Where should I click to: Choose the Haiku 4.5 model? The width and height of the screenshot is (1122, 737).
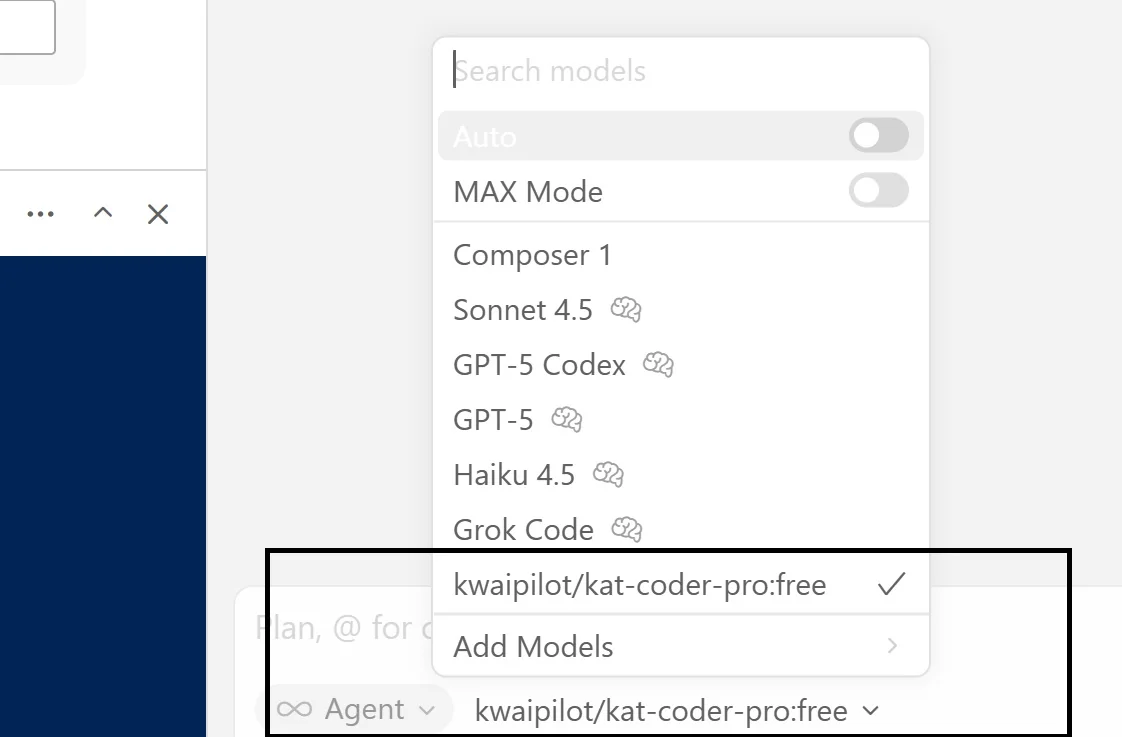(x=514, y=474)
